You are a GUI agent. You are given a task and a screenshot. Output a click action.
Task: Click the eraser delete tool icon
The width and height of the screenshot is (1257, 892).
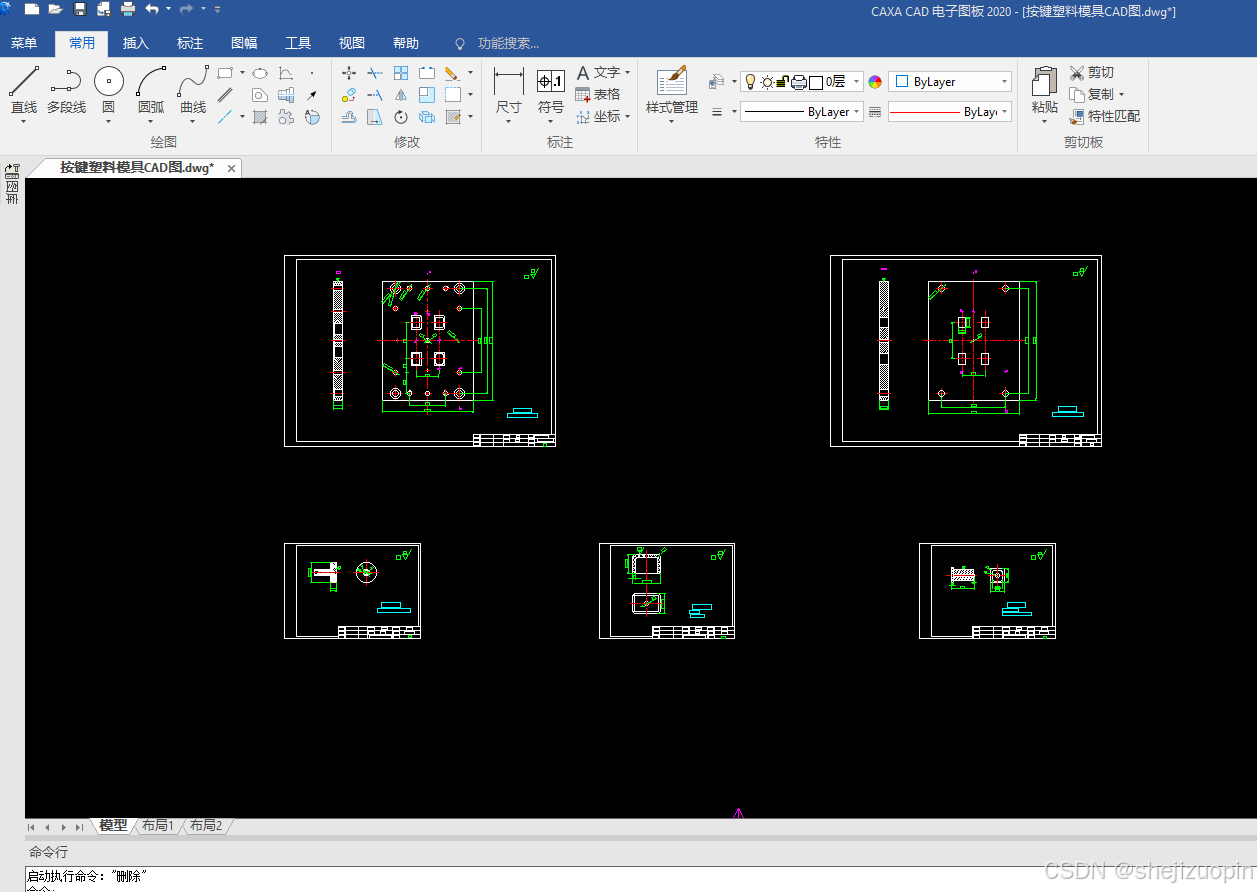(452, 73)
